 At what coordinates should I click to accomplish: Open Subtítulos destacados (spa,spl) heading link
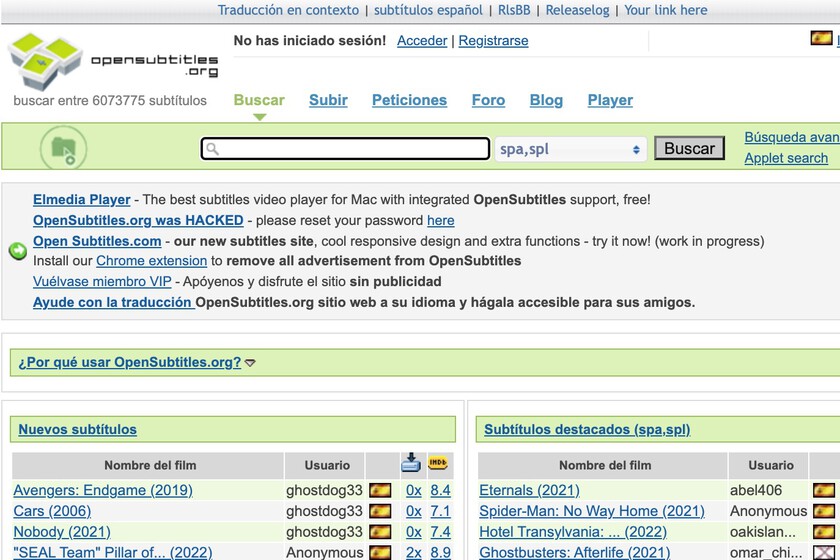point(587,430)
